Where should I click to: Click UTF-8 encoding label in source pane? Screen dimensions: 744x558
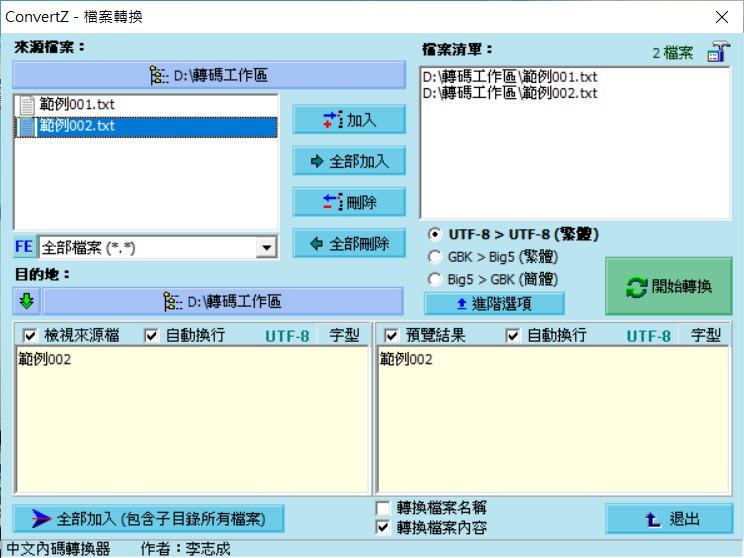click(287, 336)
